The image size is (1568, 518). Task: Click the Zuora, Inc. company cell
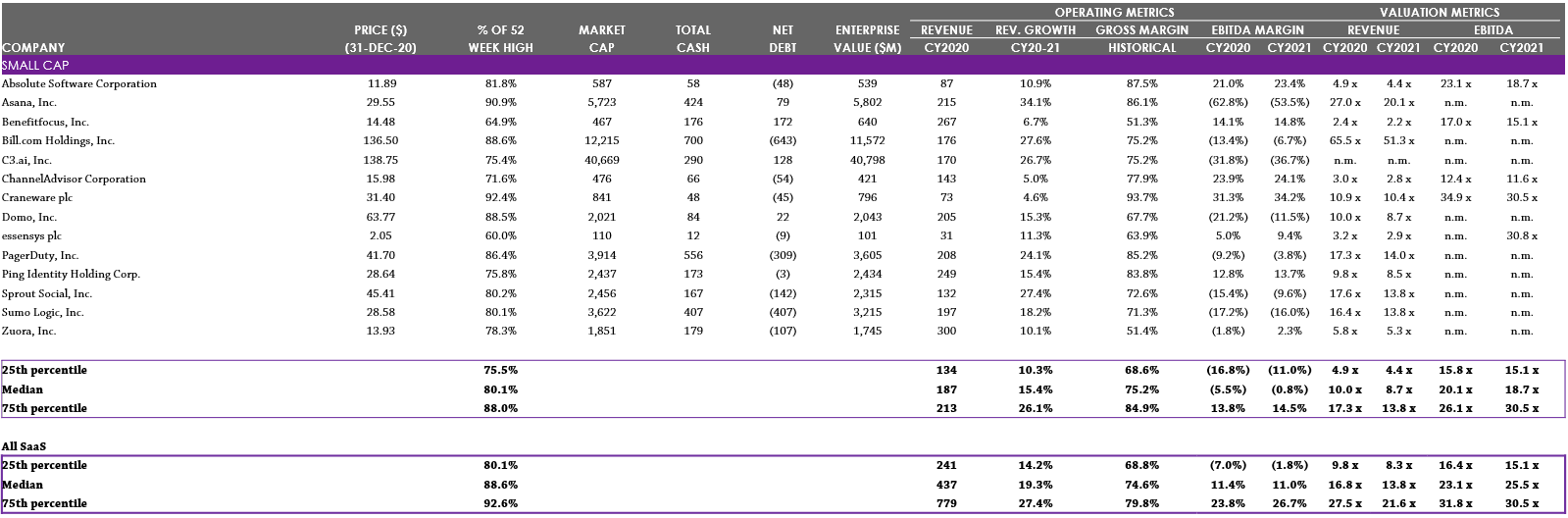[29, 332]
